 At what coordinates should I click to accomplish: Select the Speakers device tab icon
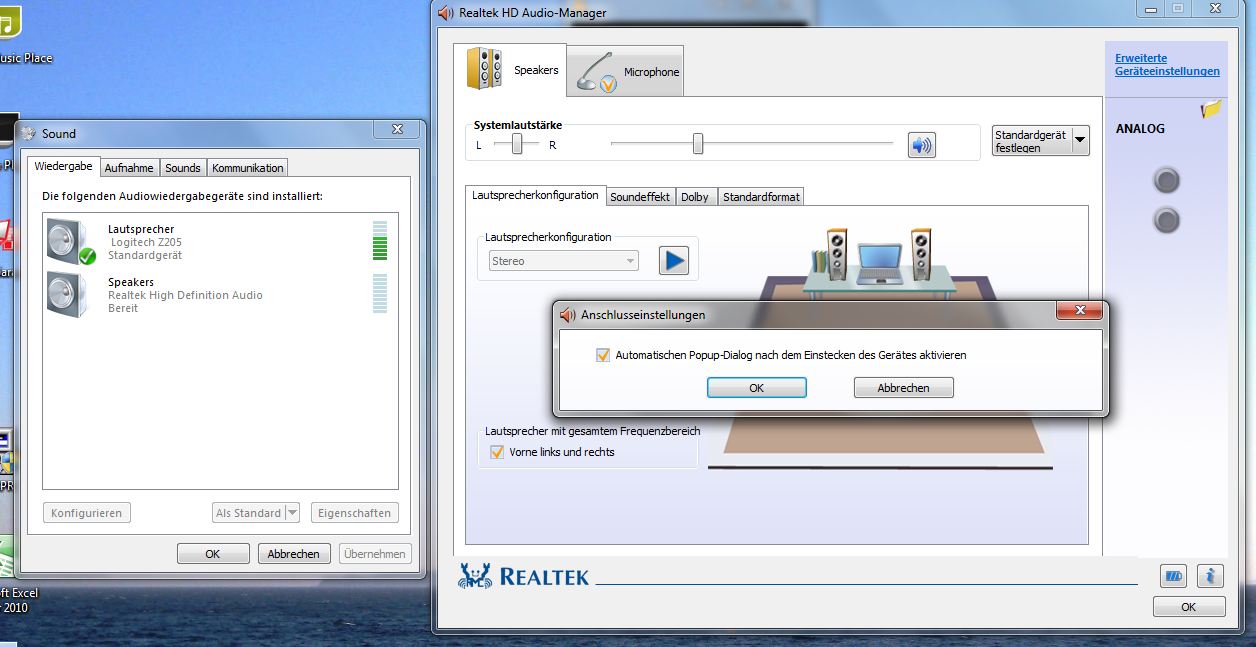pyautogui.click(x=485, y=69)
